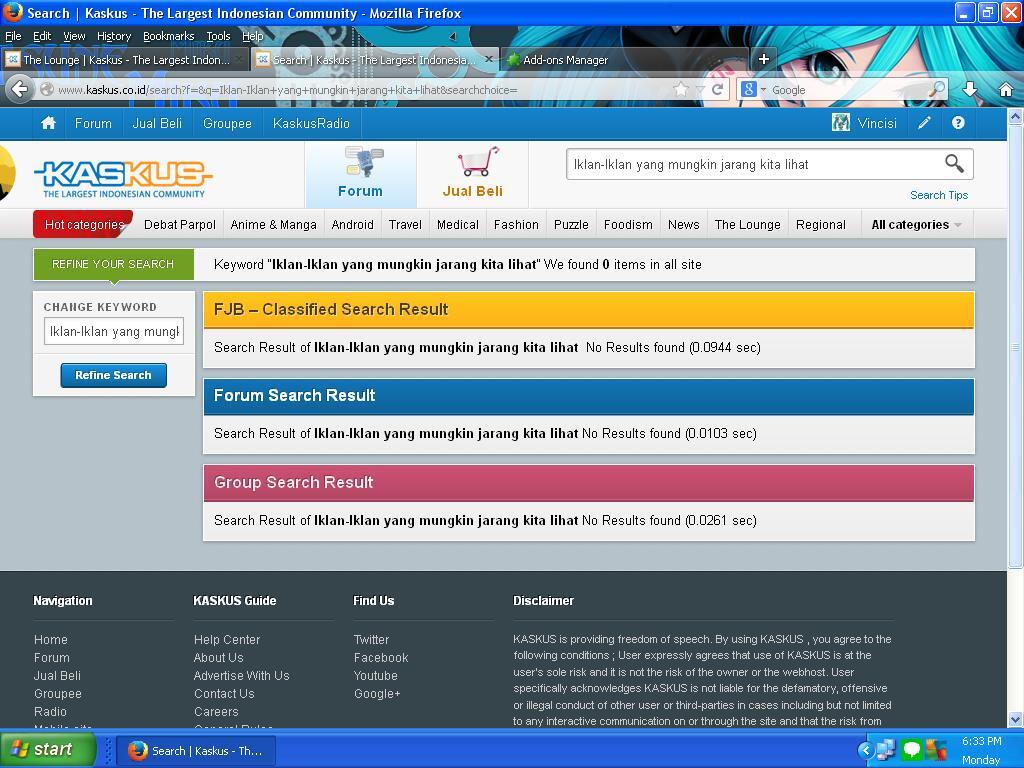Click the Google search engine icon
The width and height of the screenshot is (1024, 768).
tap(749, 89)
